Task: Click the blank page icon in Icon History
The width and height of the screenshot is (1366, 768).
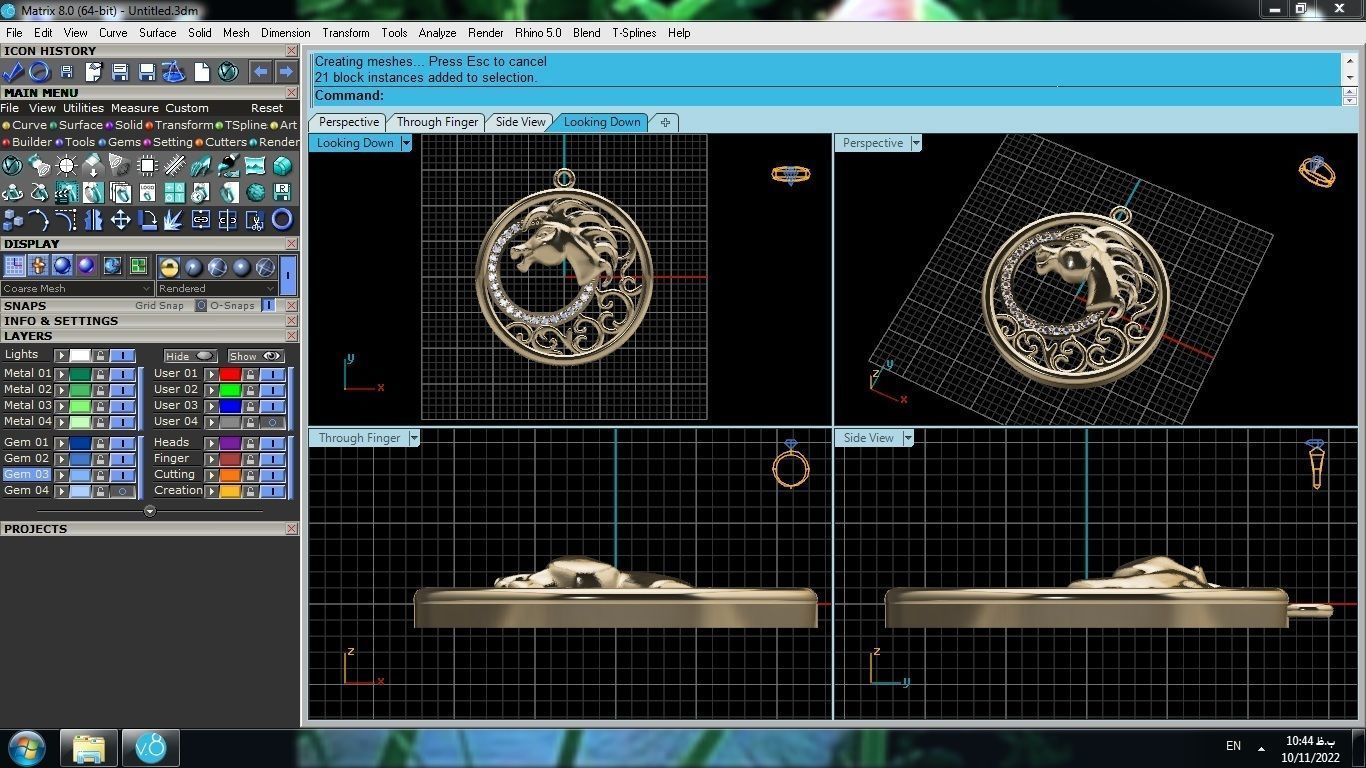Action: point(202,72)
